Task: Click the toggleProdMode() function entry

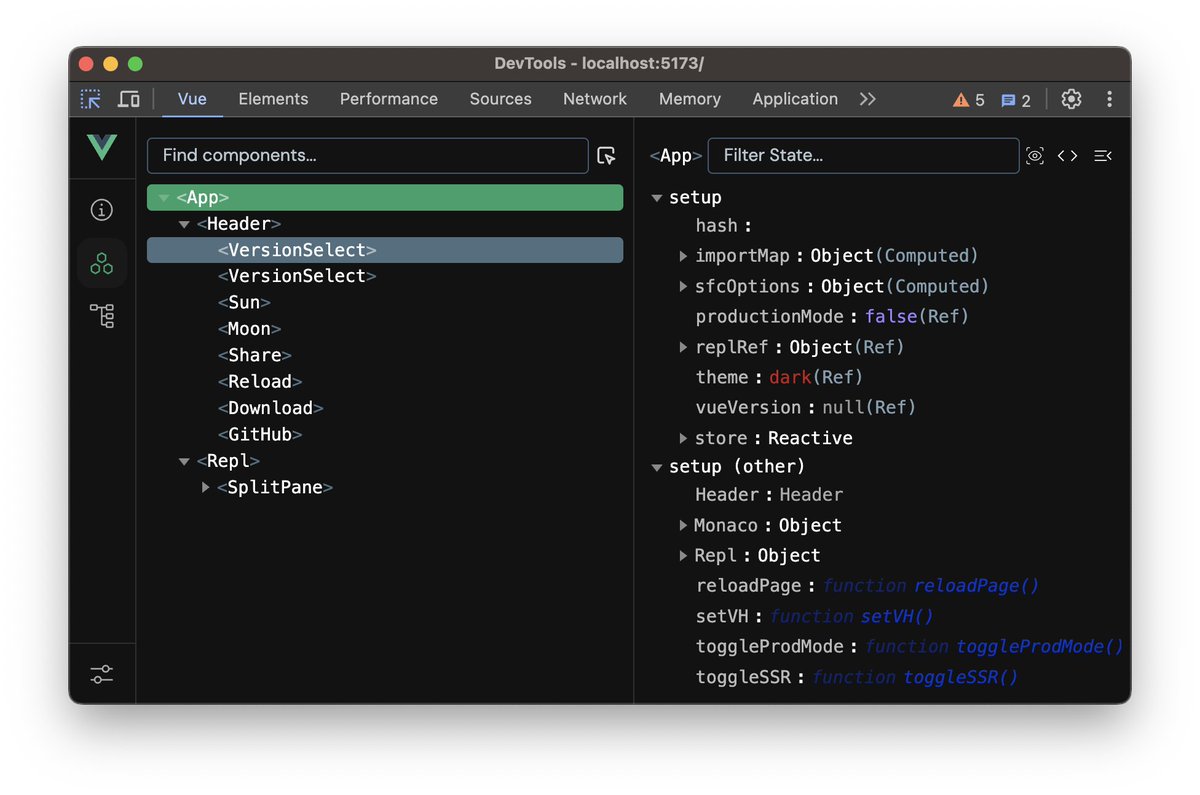Action: [x=910, y=646]
